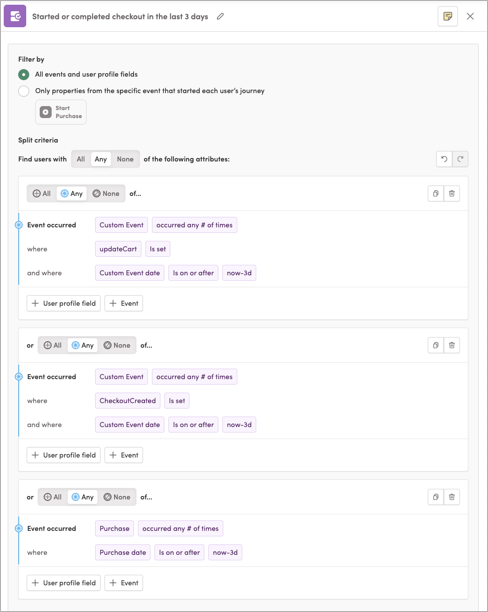Edit the now-3d value in updateCart group
This screenshot has height=612, width=488.
coord(239,273)
